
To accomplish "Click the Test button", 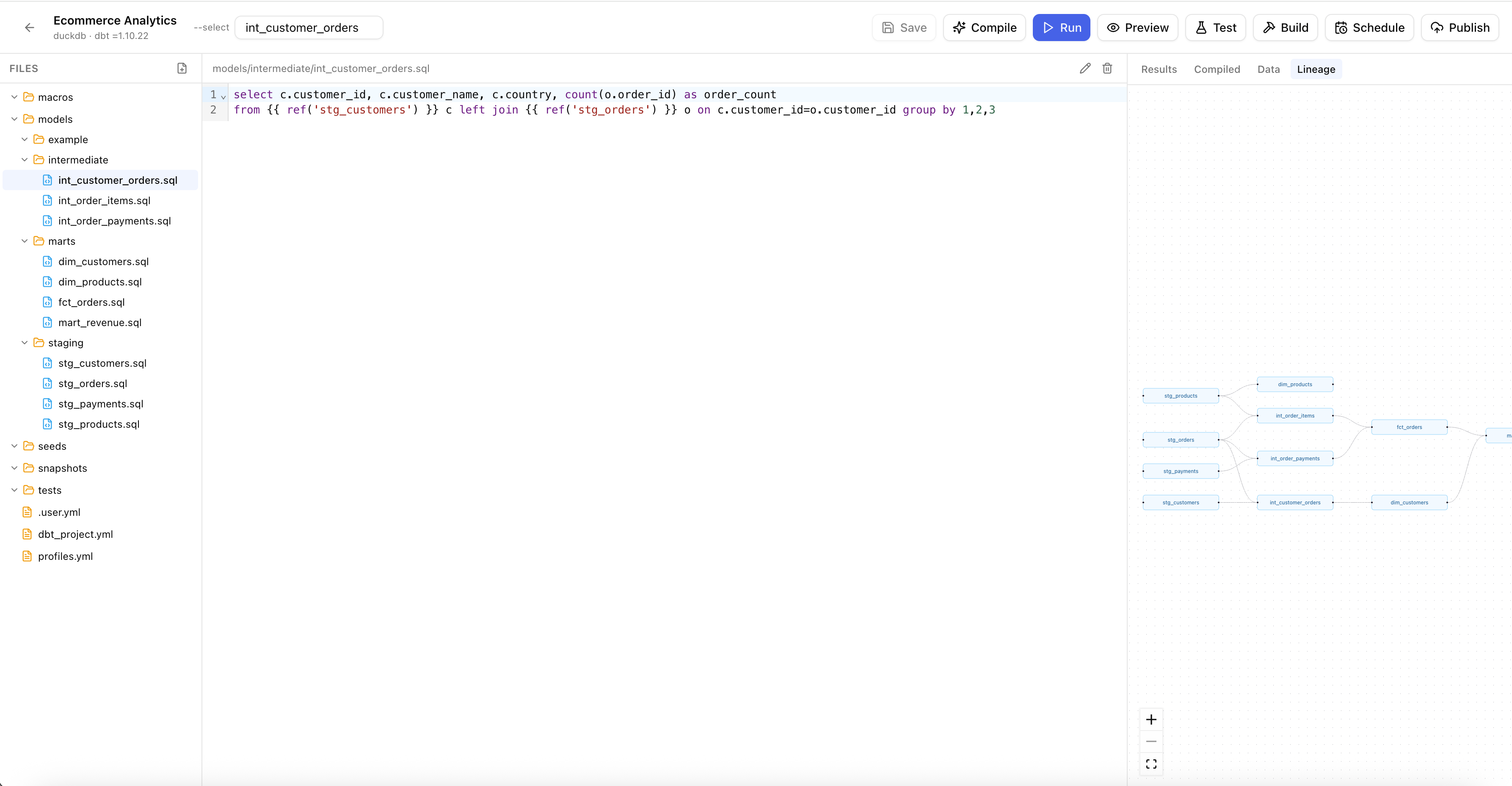I will 1216,28.
